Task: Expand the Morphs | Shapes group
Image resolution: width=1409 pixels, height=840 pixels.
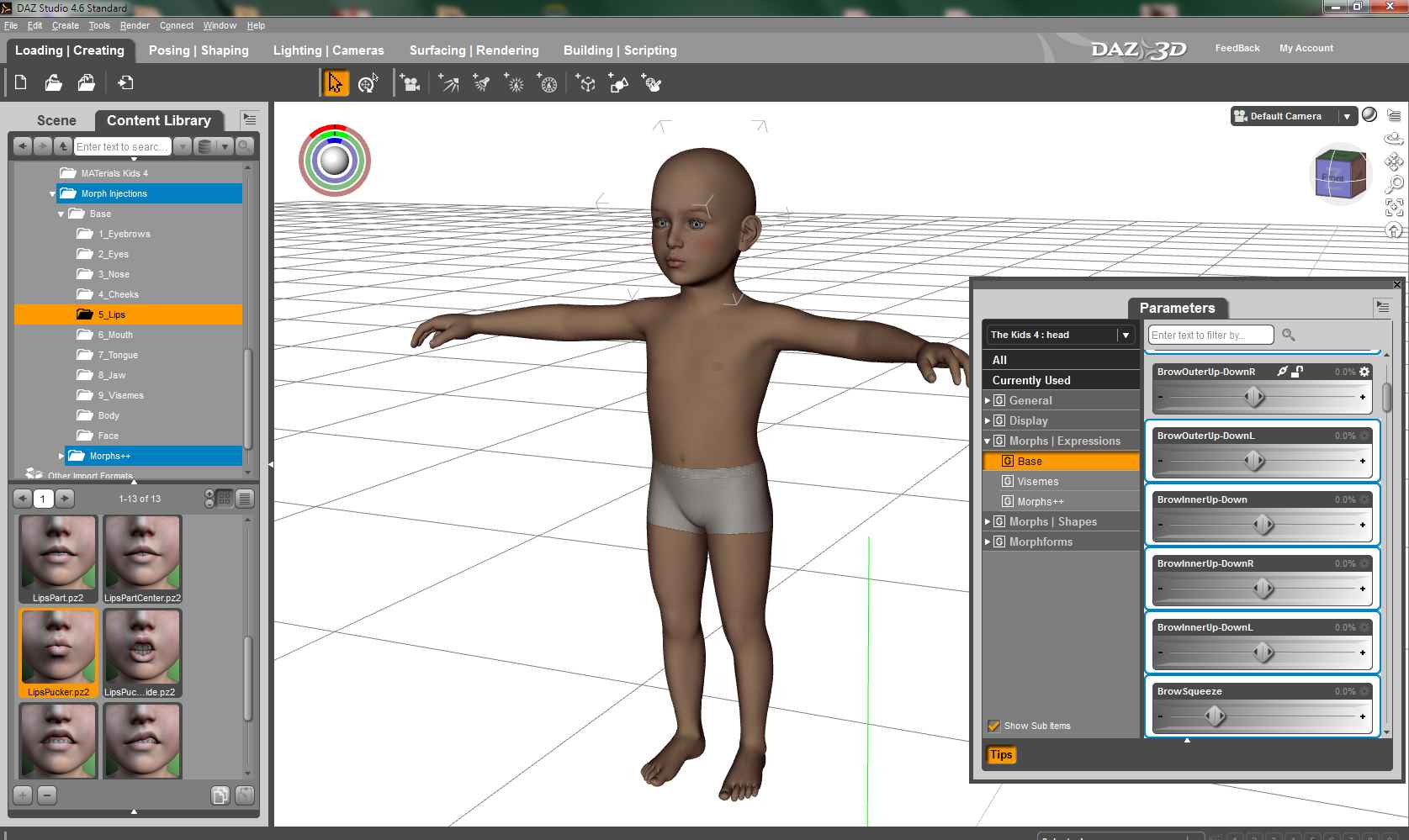Action: tap(988, 522)
